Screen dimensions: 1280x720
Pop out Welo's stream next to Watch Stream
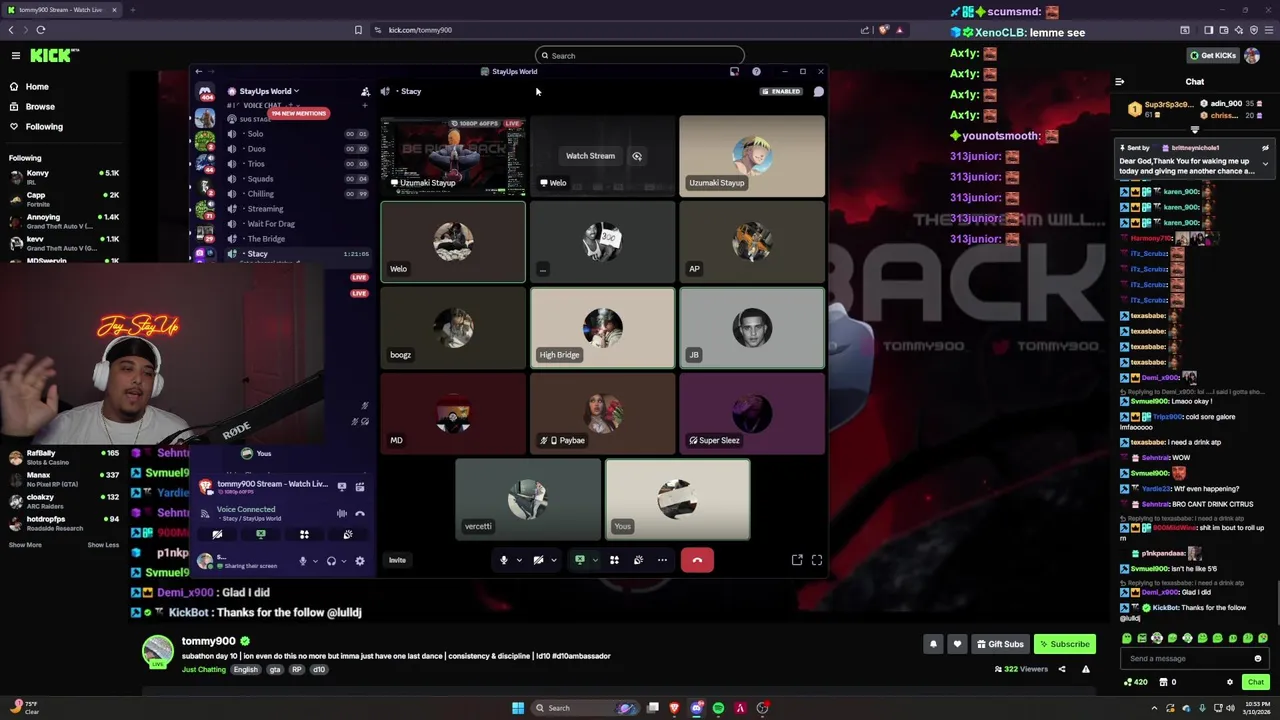point(637,156)
